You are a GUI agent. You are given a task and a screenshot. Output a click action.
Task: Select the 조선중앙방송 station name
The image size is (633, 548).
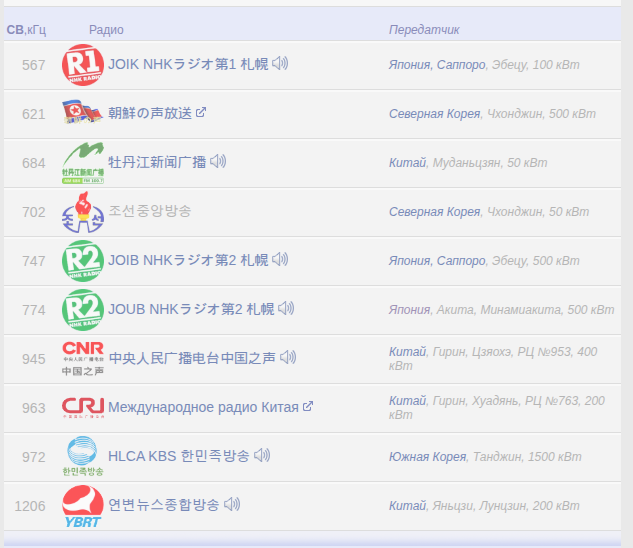[150, 211]
